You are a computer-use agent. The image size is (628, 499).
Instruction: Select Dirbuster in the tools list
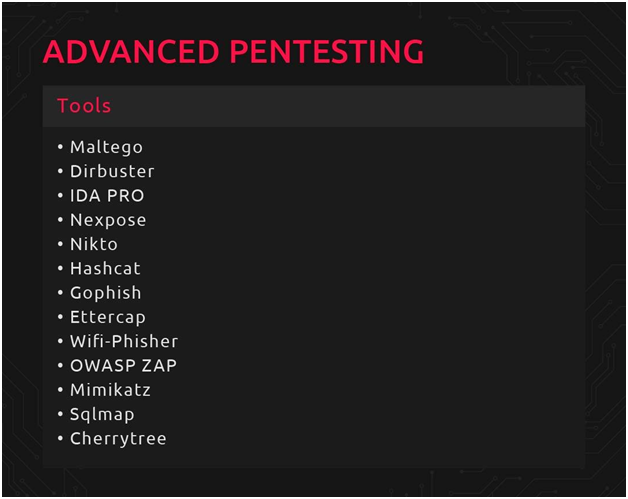click(112, 172)
